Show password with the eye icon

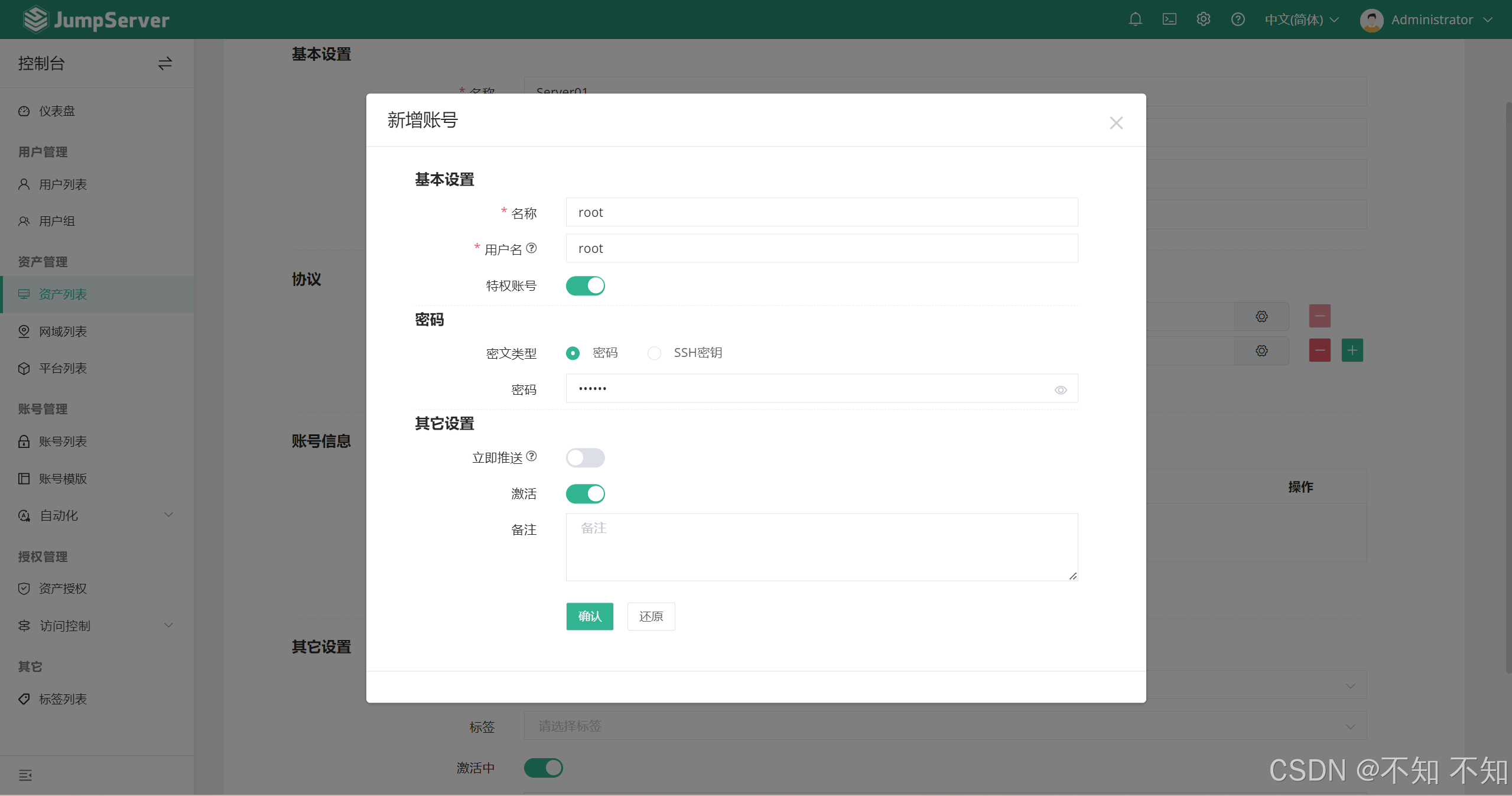pos(1060,390)
